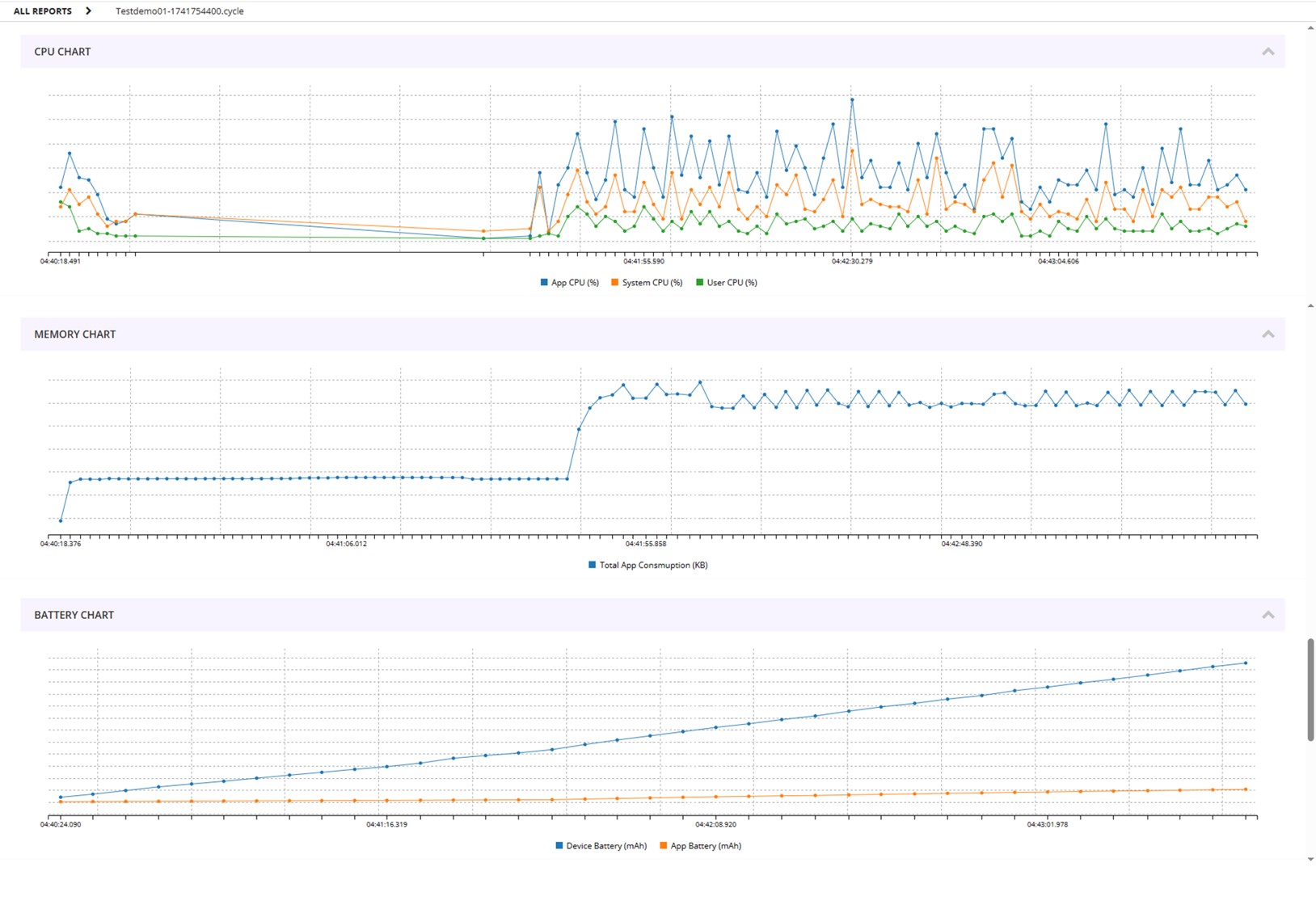Click the page's vertical scrollbar thumb
Image resolution: width=1316 pixels, height=909 pixels.
point(1310,689)
